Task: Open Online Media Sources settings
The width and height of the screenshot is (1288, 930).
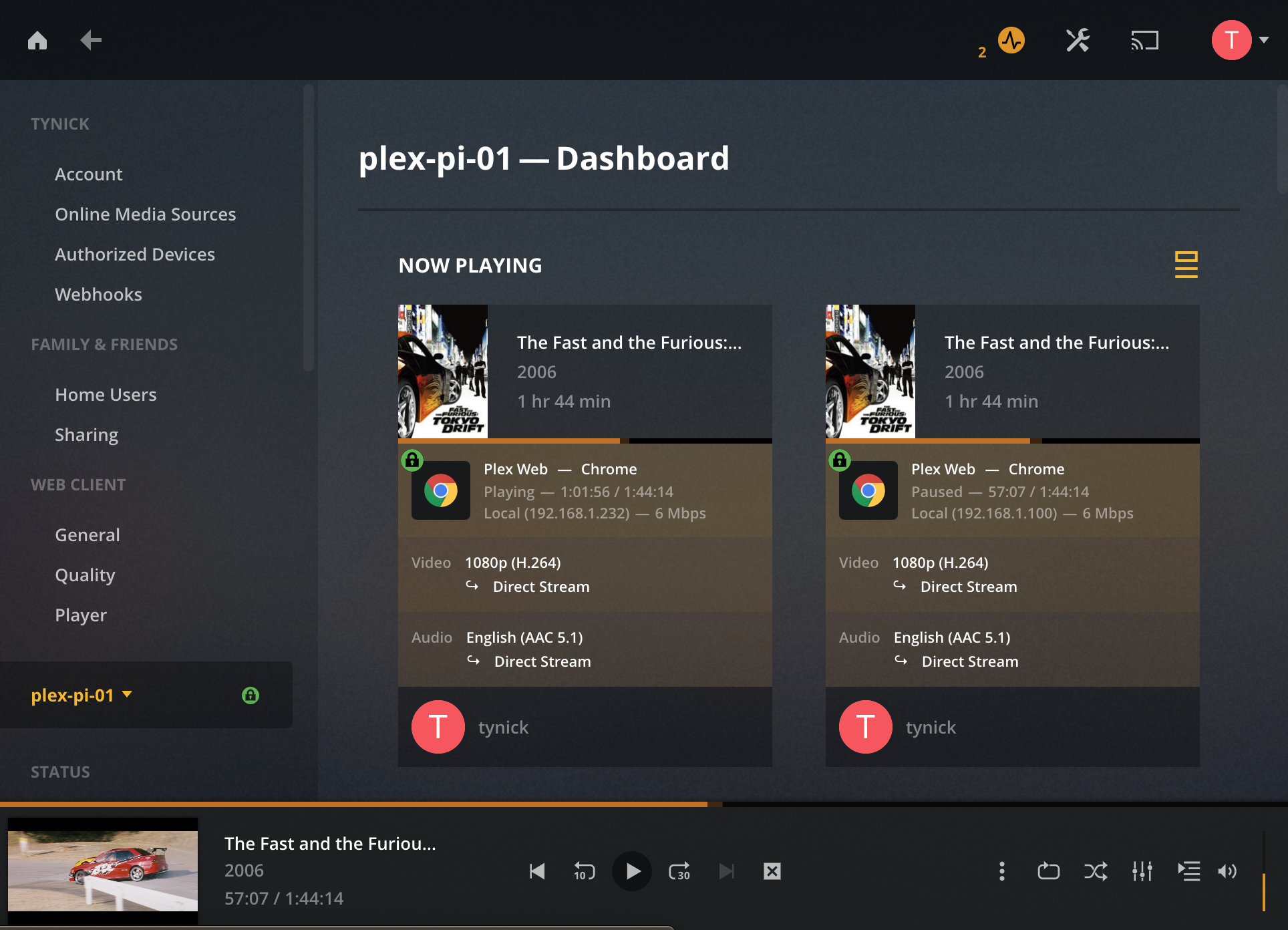Action: pos(145,214)
